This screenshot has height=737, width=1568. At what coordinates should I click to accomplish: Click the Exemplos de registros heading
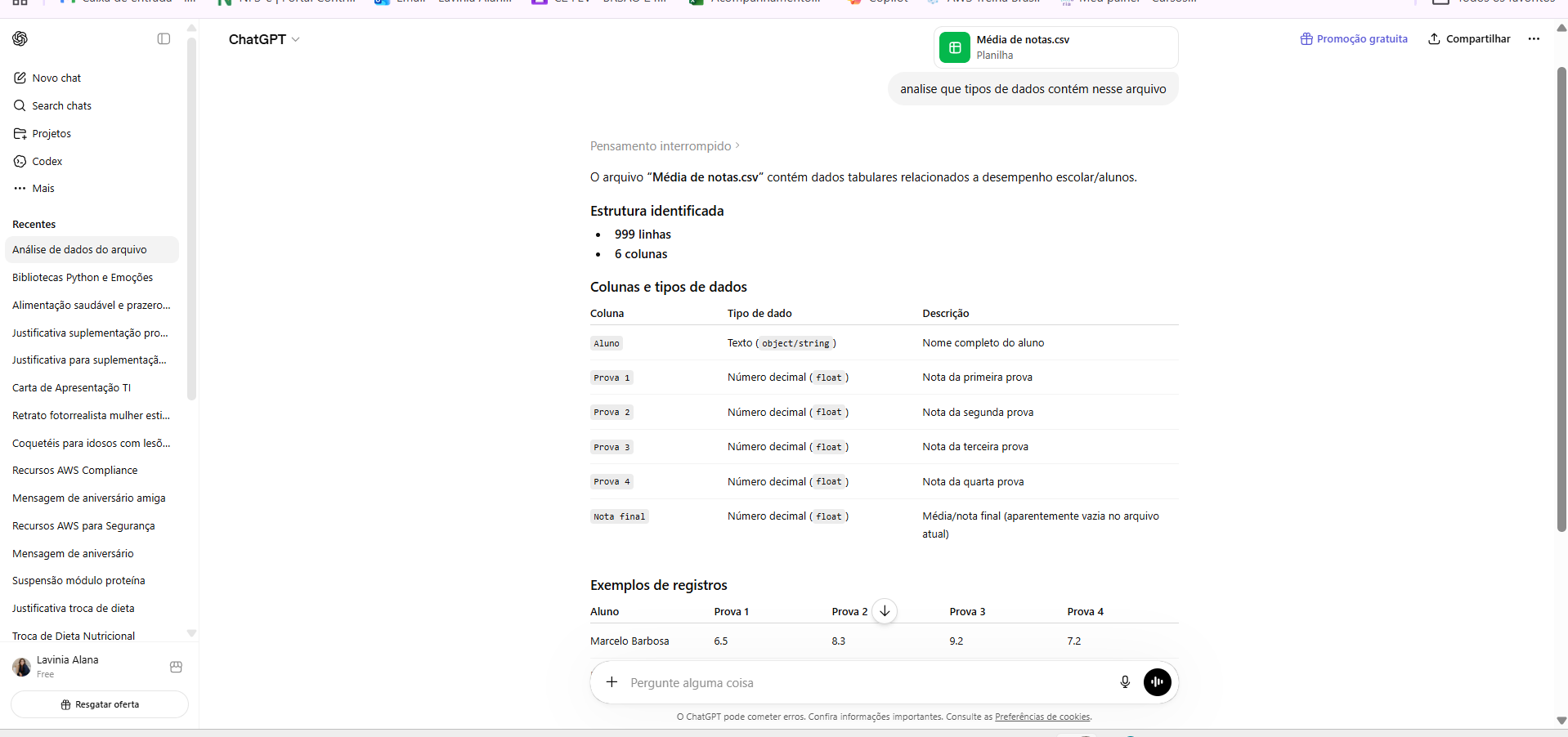[659, 585]
